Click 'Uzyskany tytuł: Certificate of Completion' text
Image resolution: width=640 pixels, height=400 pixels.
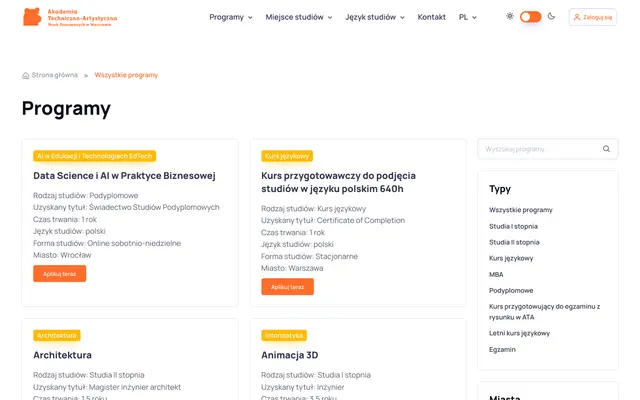tap(333, 220)
